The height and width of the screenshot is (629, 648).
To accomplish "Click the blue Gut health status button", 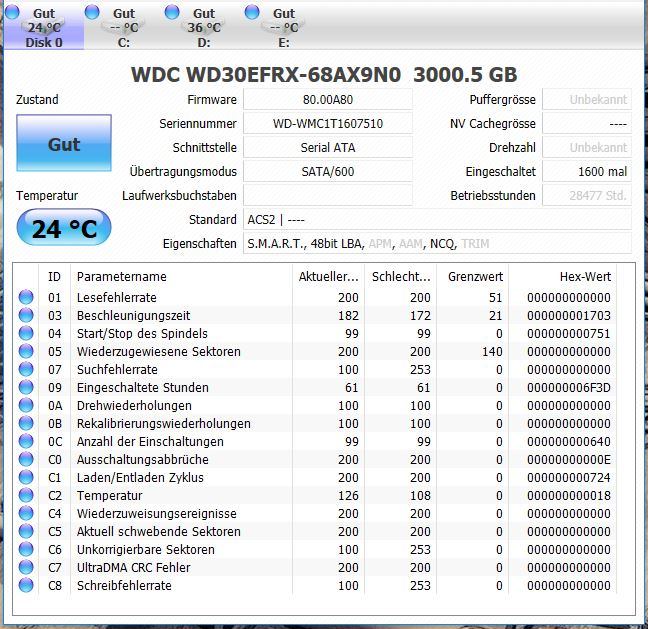I will point(64,143).
